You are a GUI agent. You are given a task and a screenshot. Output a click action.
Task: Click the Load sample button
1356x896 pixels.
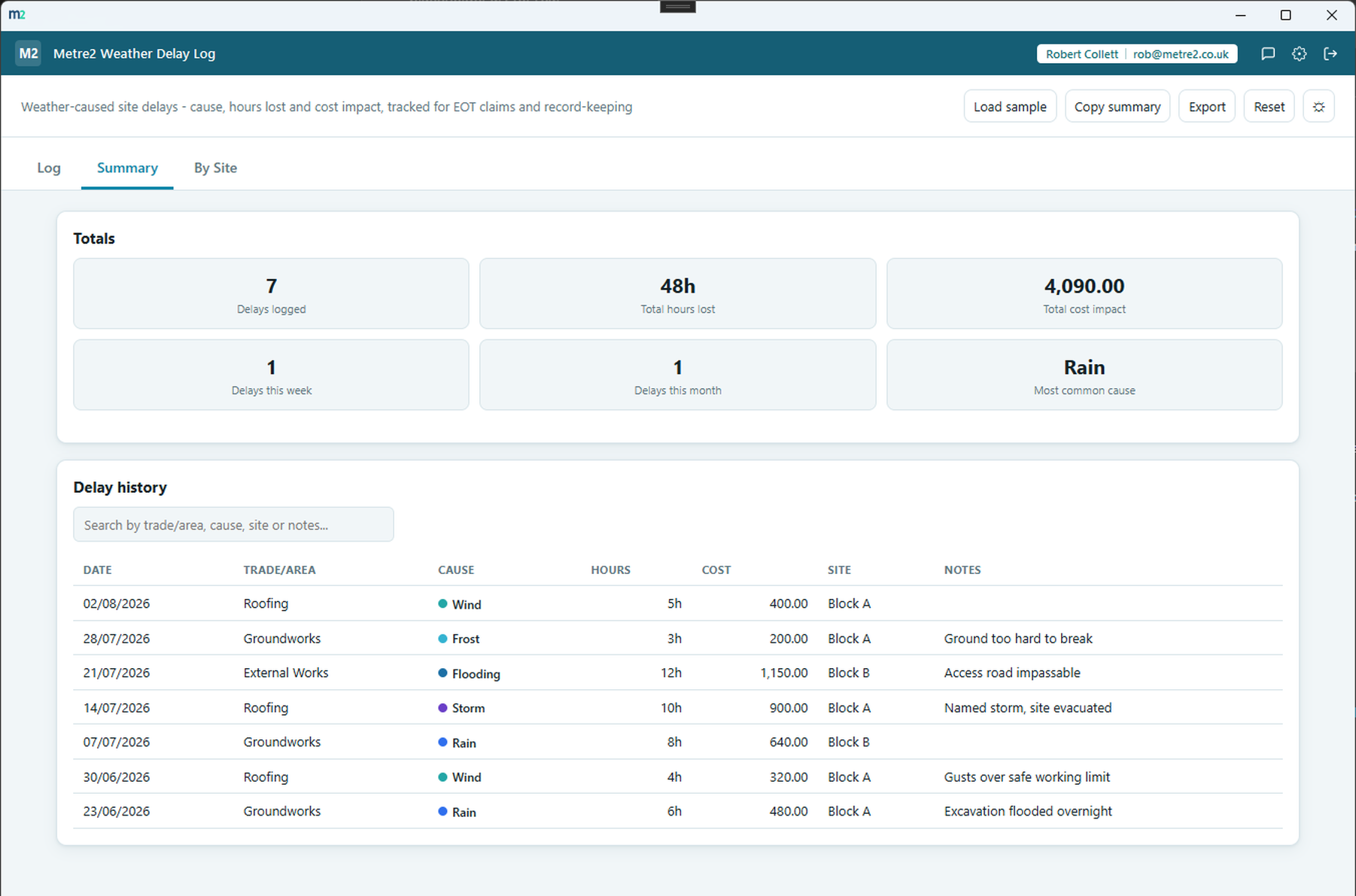(1010, 106)
